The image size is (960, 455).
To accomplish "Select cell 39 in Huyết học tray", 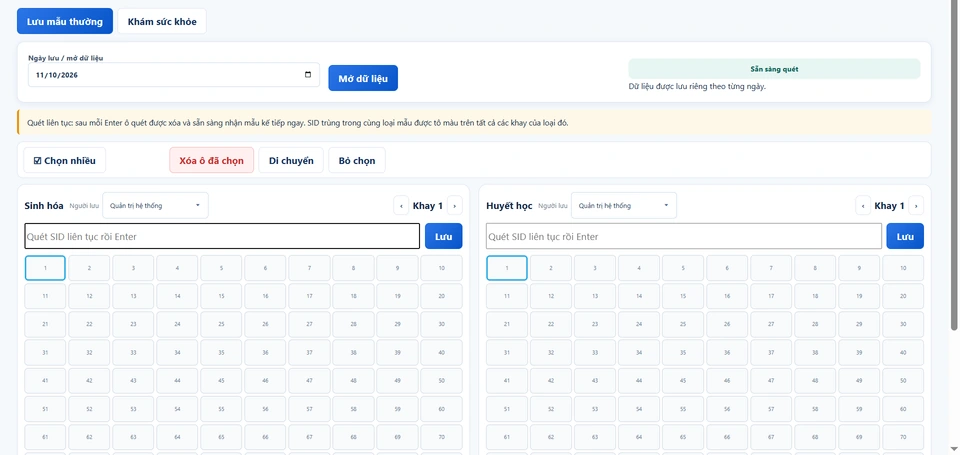I will click(859, 353).
